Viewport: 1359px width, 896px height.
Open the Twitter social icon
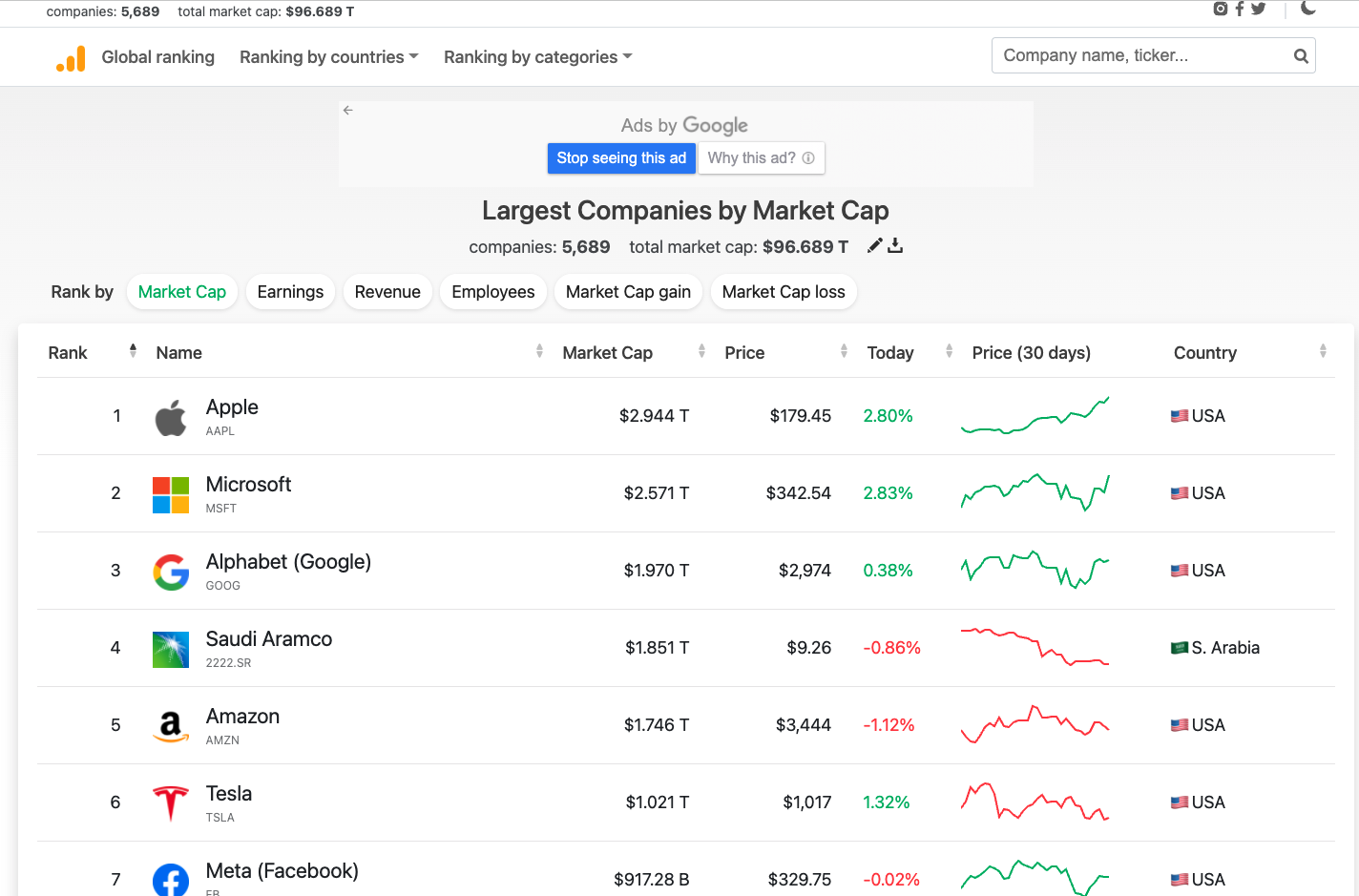pos(1258,9)
